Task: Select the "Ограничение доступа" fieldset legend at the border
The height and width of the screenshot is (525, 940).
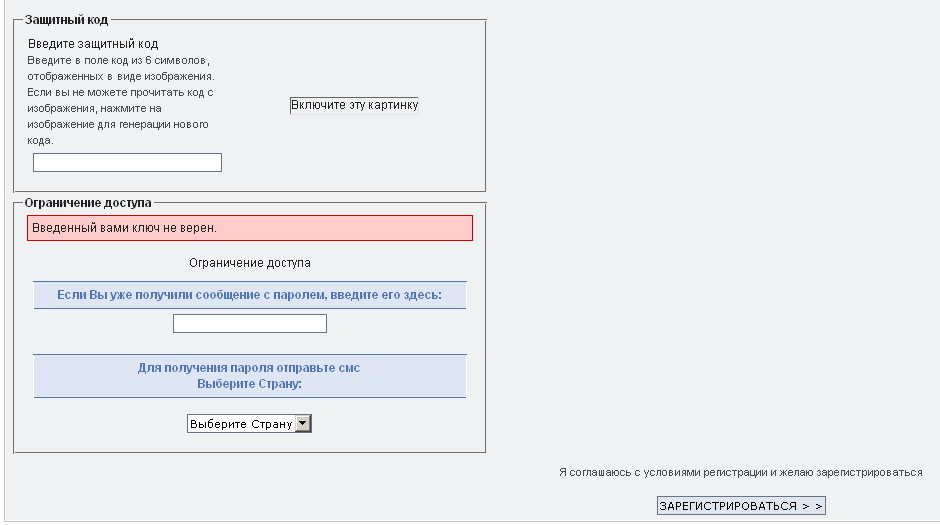Action: 88,202
